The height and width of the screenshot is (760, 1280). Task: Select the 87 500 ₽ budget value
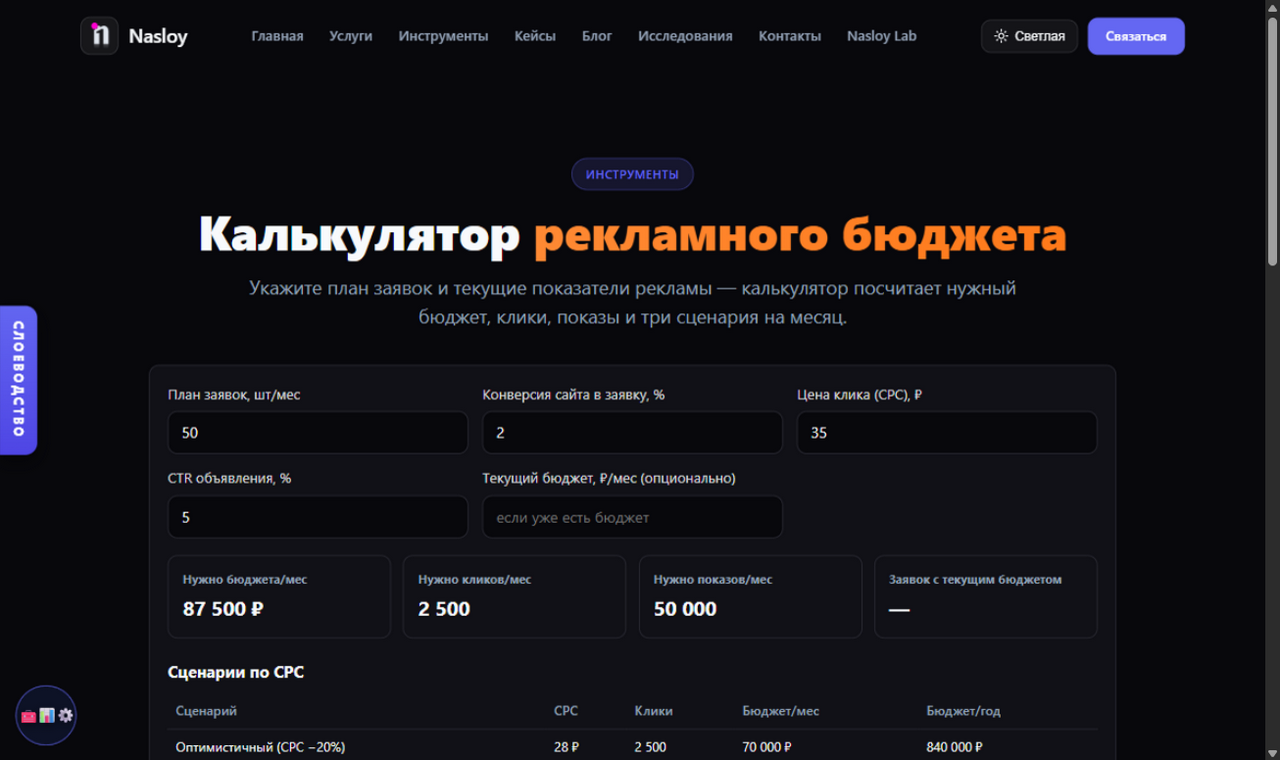point(223,608)
